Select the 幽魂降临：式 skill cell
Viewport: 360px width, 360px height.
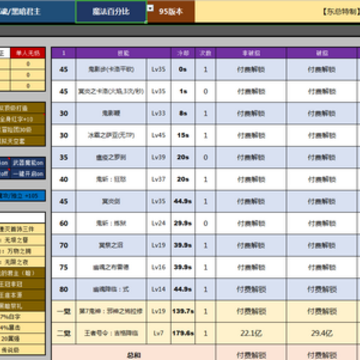[x=111, y=289]
